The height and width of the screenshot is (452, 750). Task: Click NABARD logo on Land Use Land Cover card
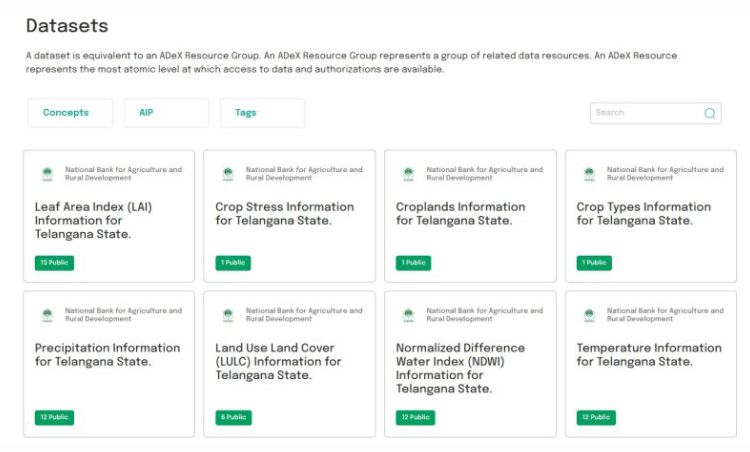[228, 315]
